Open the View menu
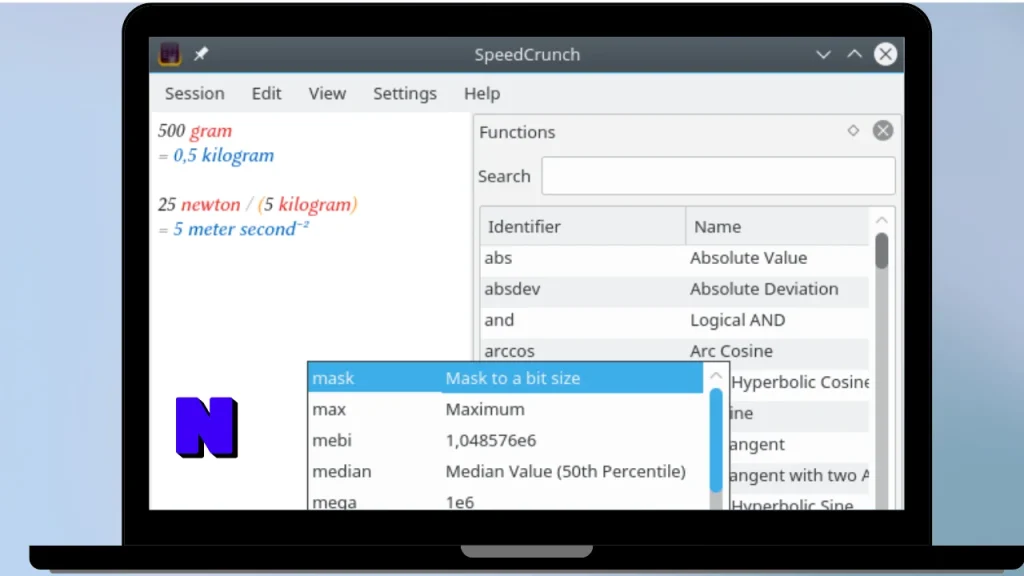Screen dimensions: 1024x576 (x=327, y=93)
